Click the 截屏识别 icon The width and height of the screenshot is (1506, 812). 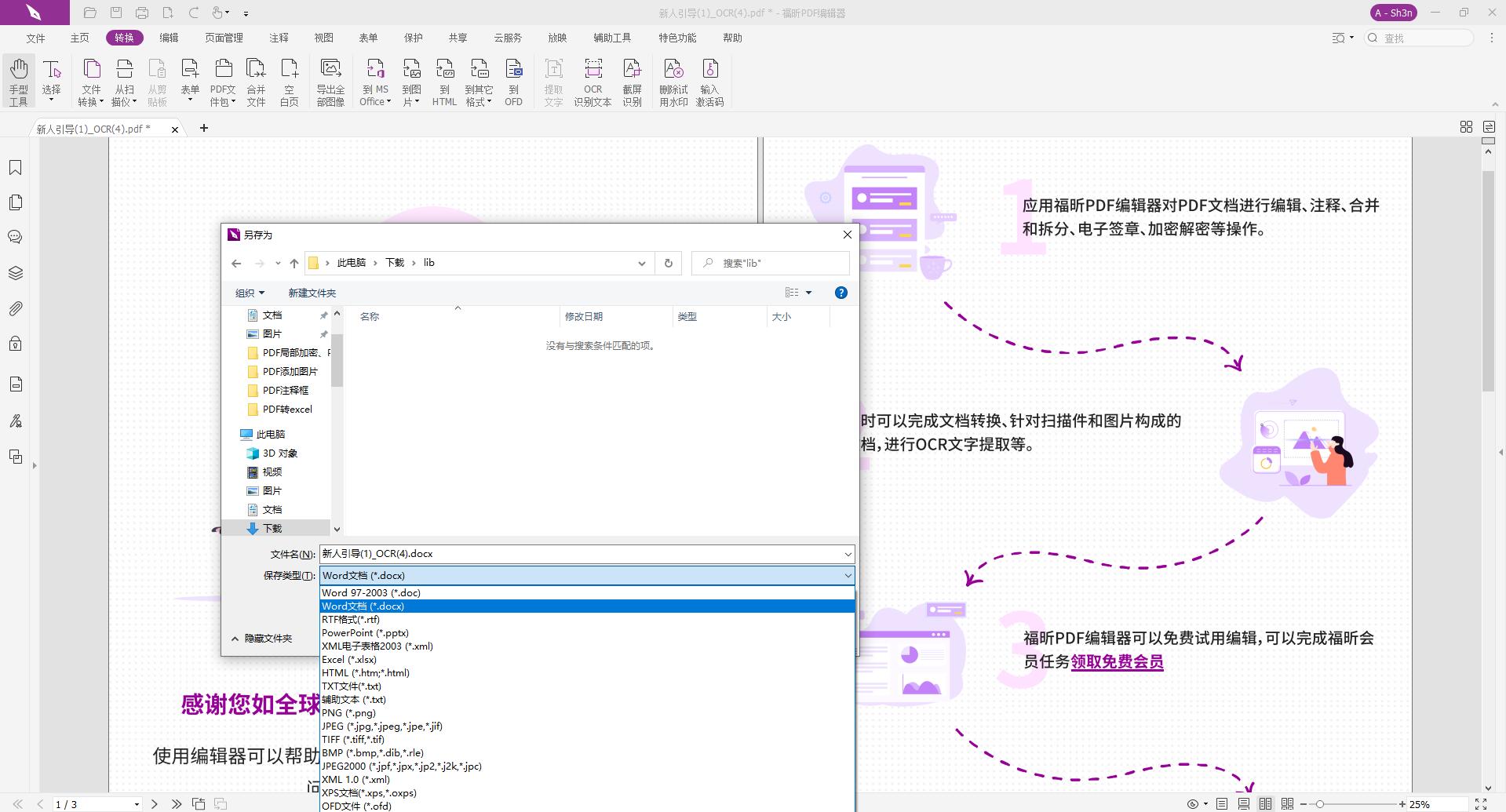[633, 81]
